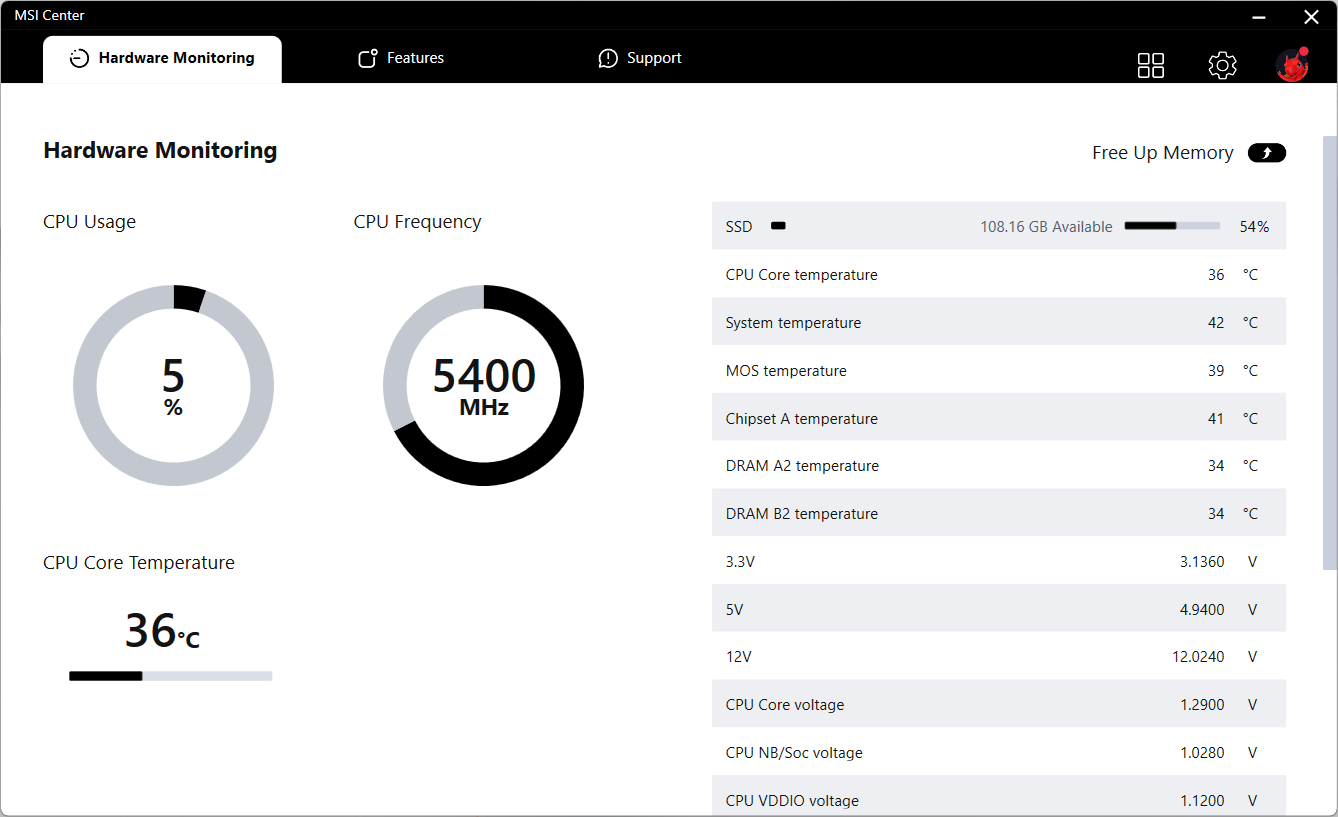The image size is (1338, 817).
Task: Switch to the Features tab
Action: point(401,59)
